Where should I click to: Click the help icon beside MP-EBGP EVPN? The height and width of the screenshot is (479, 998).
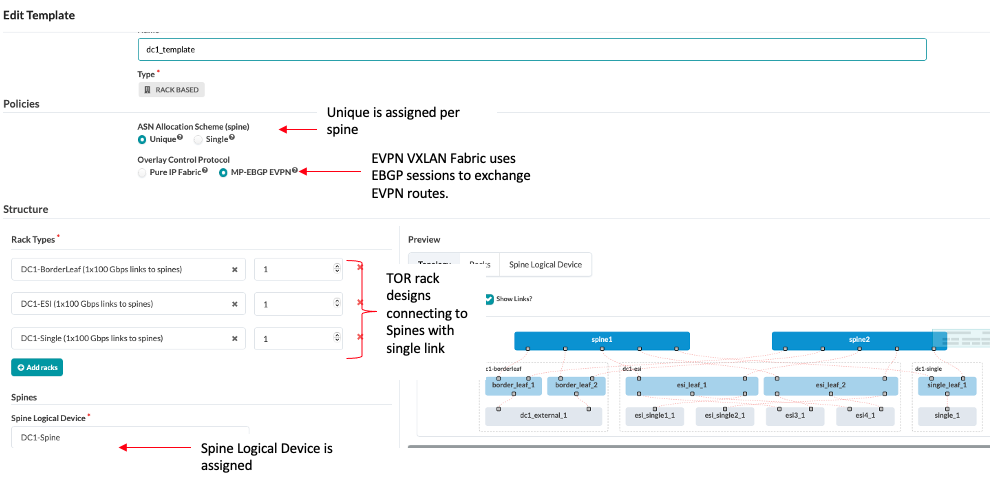pos(295,170)
